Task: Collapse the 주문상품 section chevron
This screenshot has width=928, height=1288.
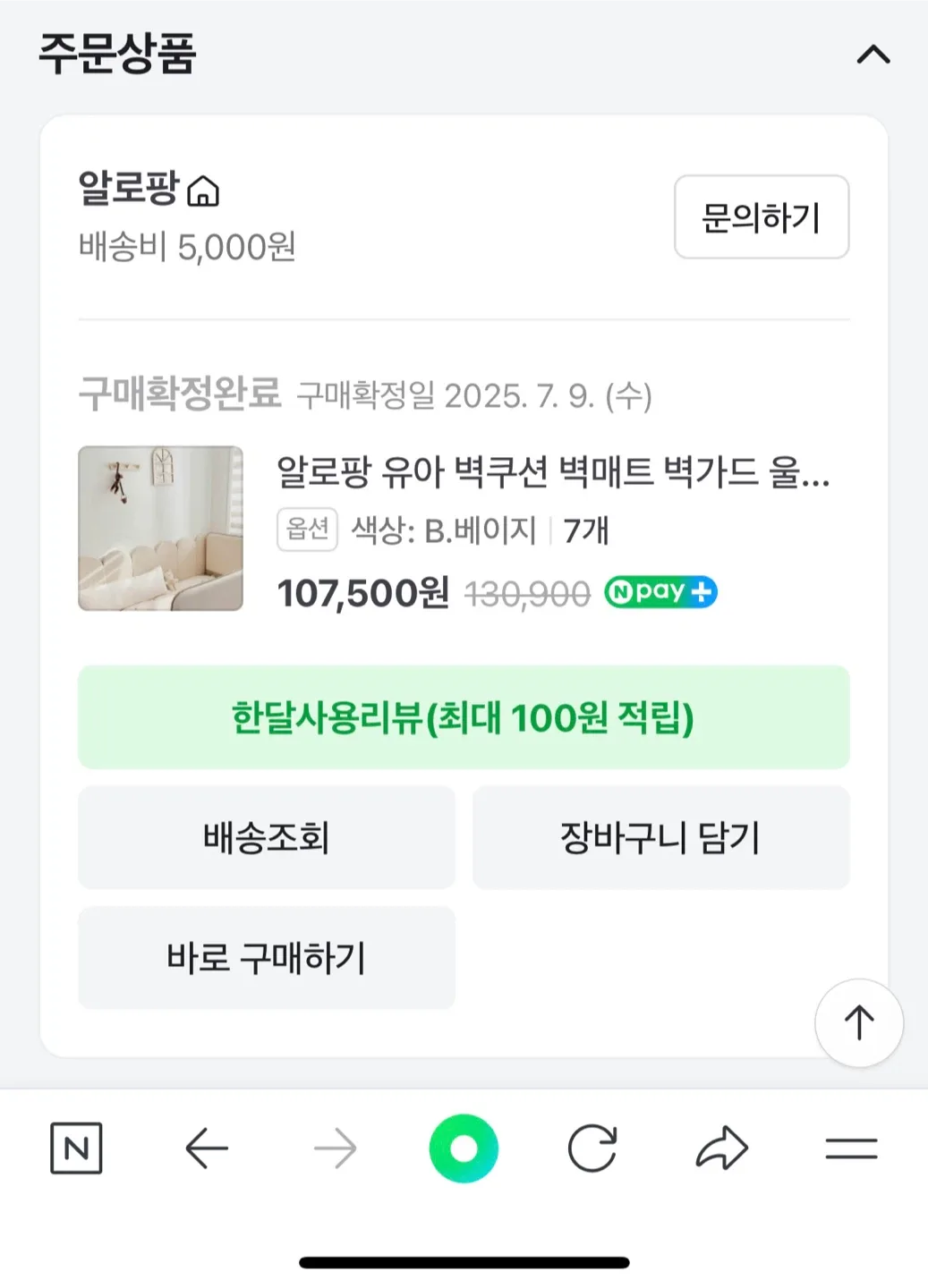Action: pyautogui.click(x=873, y=55)
